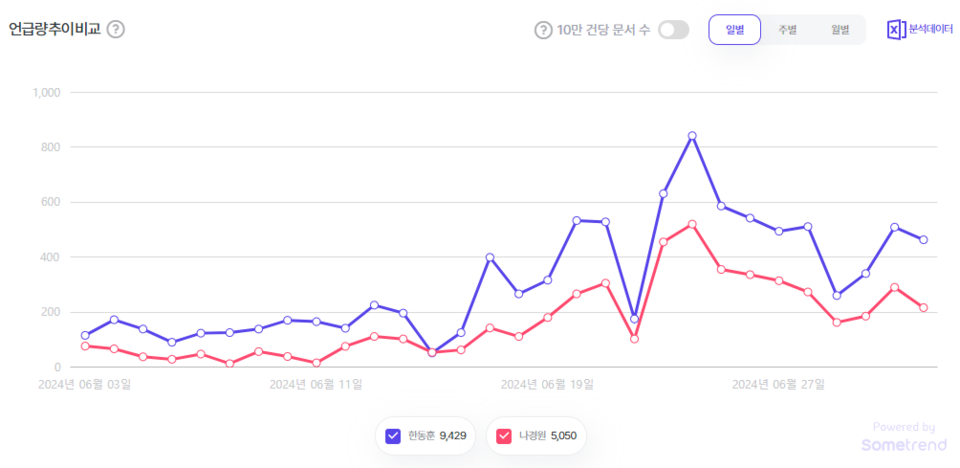Click the 2024년 06월 19일 axis label
Image resolution: width=960 pixels, height=468 pixels.
coord(547,383)
